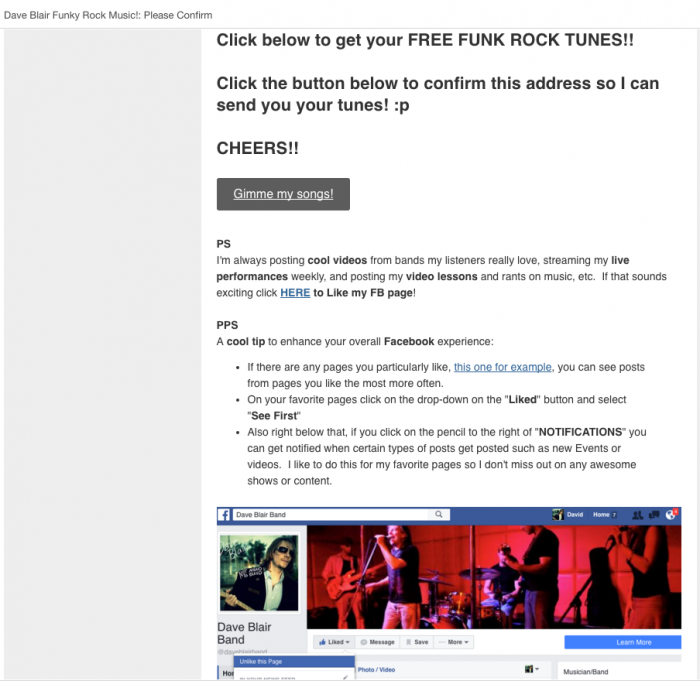Click the blue Learn More button

click(623, 642)
